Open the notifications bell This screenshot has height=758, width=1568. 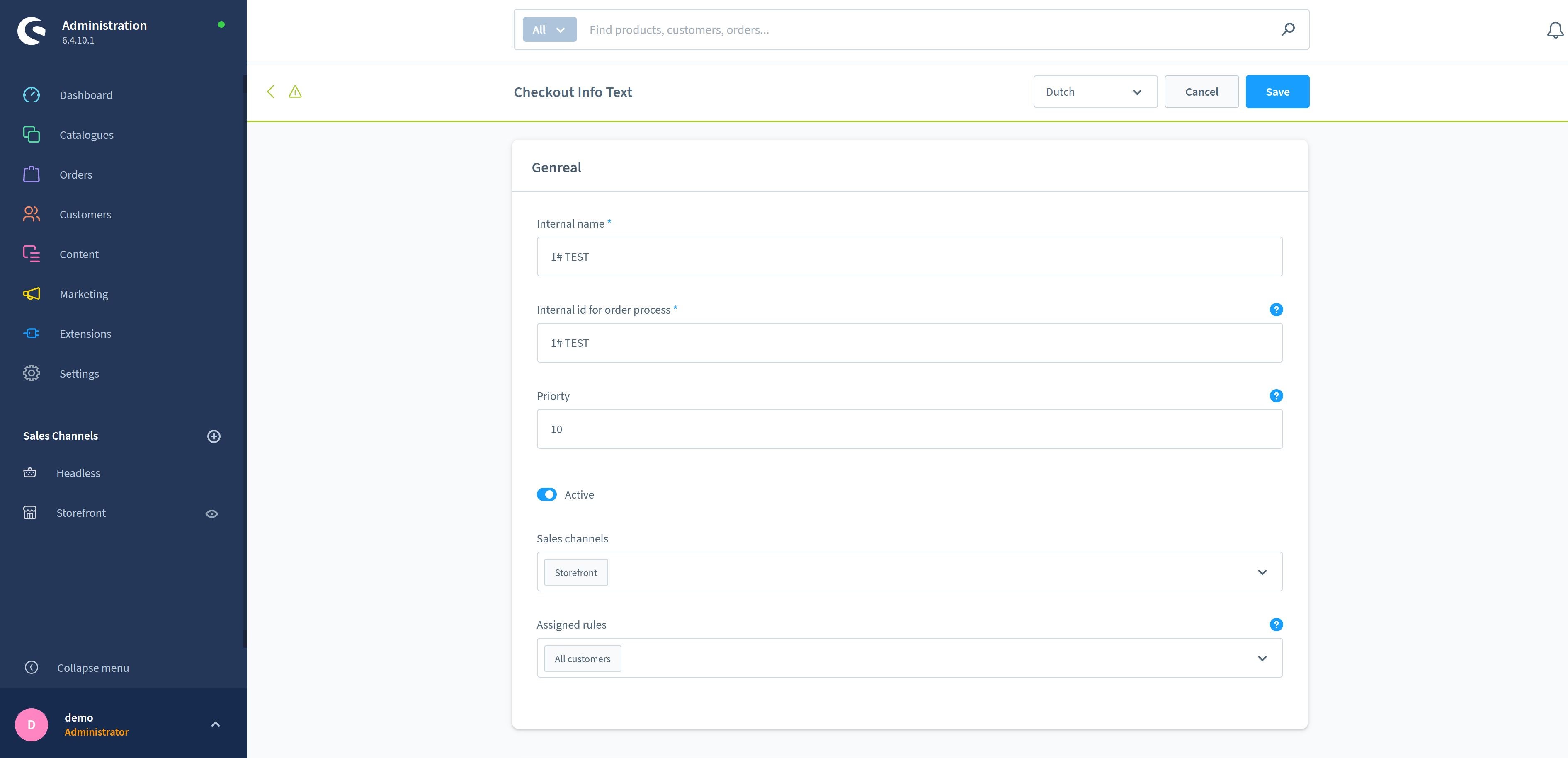[1555, 30]
